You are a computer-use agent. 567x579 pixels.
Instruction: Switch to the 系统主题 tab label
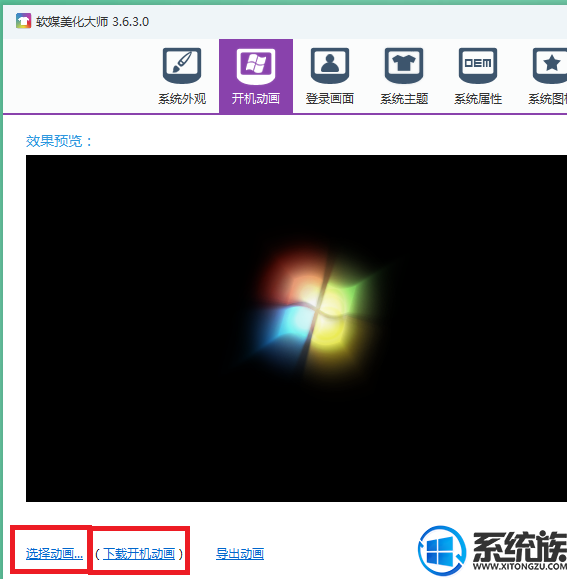pos(404,99)
